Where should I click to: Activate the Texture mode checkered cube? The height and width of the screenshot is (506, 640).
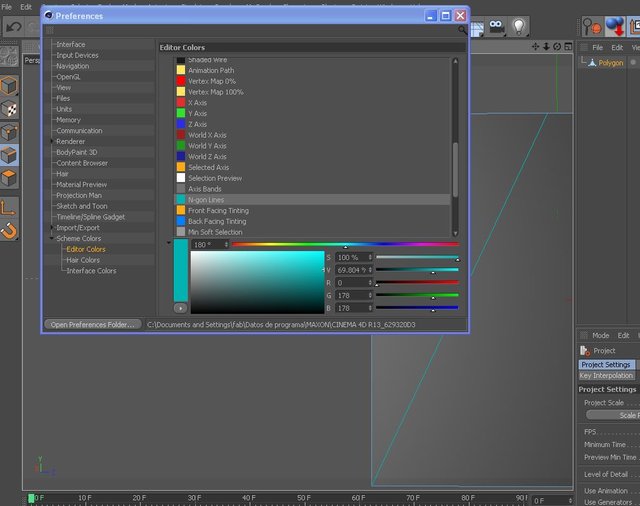tap(9, 109)
